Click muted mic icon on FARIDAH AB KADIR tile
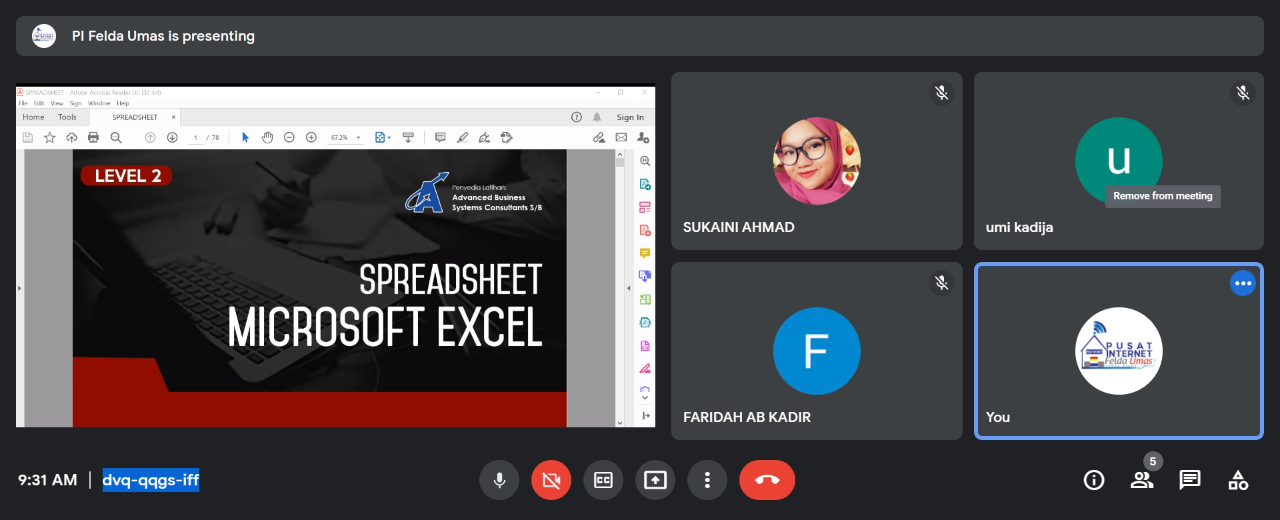 pyautogui.click(x=941, y=283)
